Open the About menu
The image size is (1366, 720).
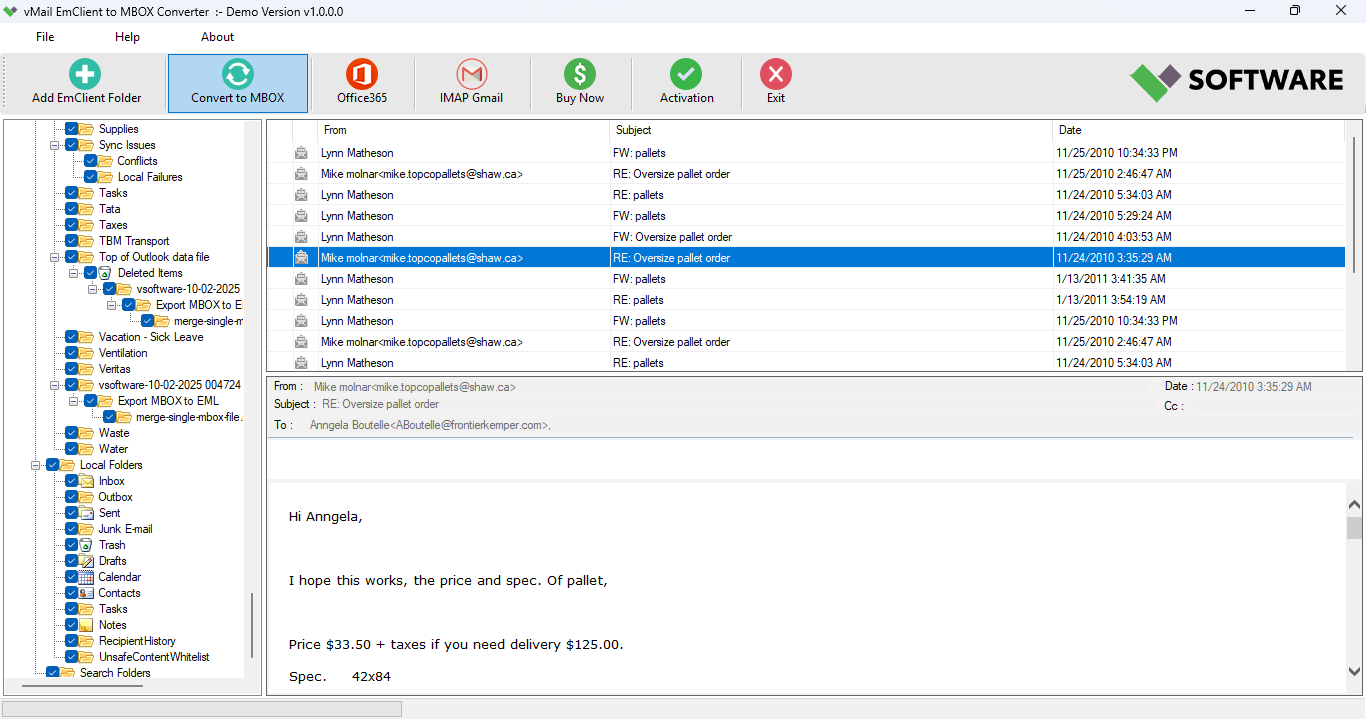point(217,37)
